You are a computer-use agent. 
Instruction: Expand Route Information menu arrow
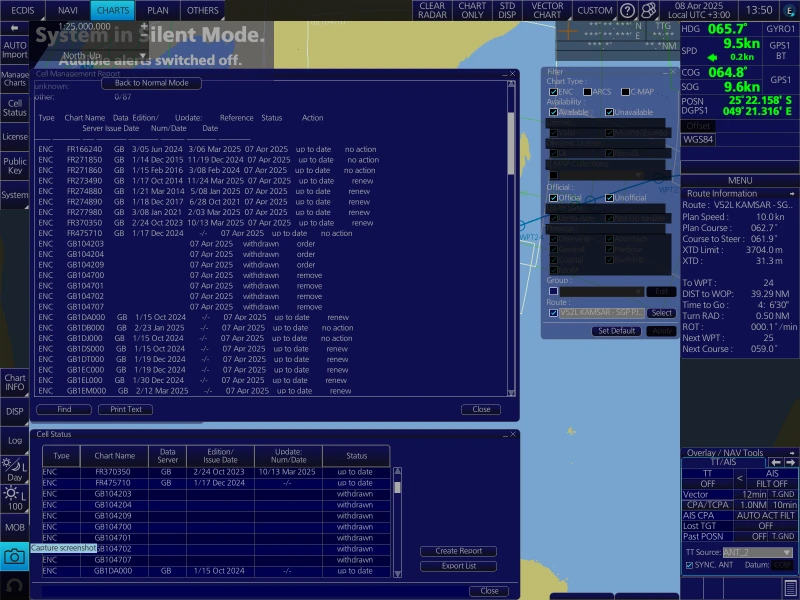point(792,194)
